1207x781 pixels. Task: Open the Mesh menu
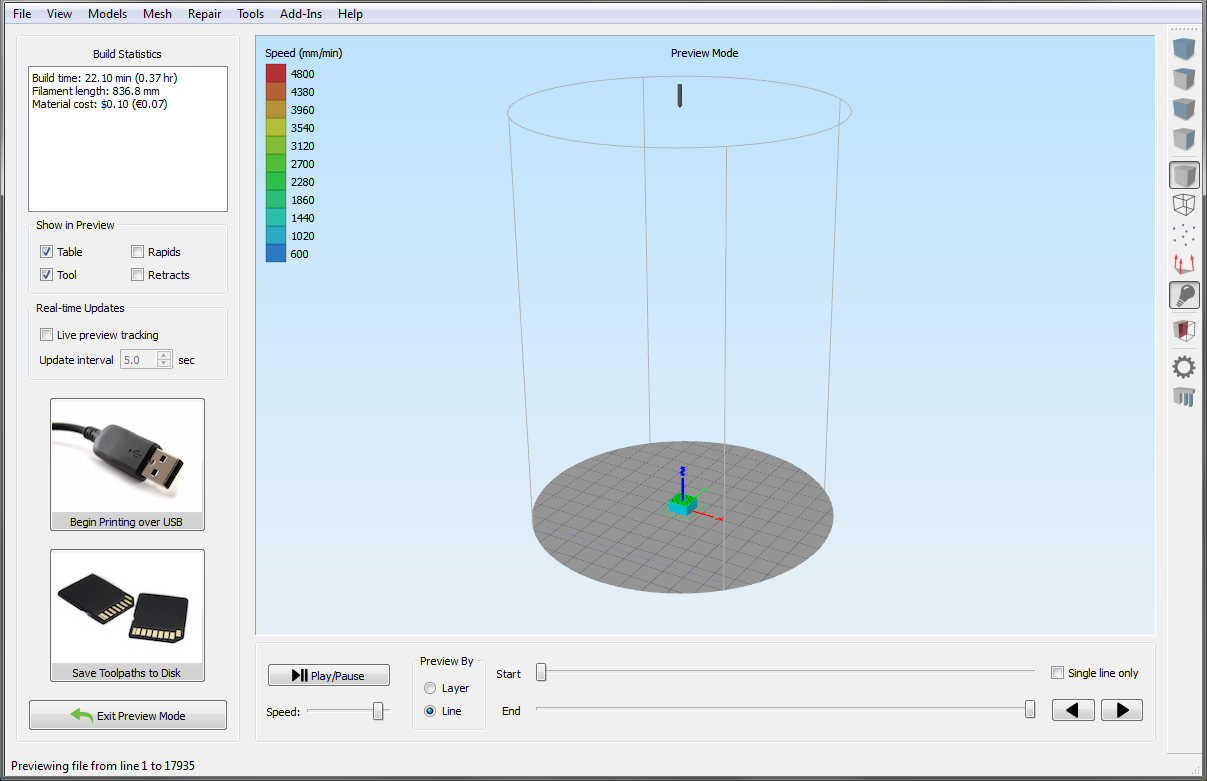tap(157, 14)
